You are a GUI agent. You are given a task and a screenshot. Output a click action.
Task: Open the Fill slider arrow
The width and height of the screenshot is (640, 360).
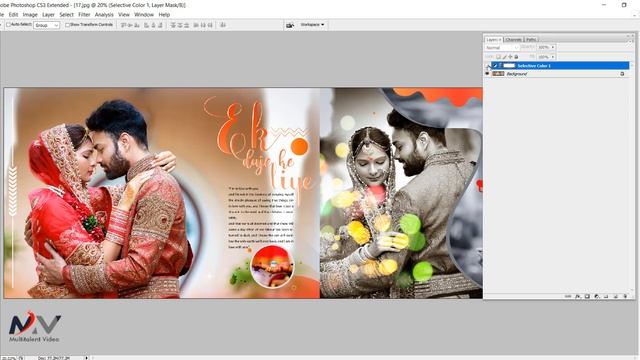(x=553, y=57)
